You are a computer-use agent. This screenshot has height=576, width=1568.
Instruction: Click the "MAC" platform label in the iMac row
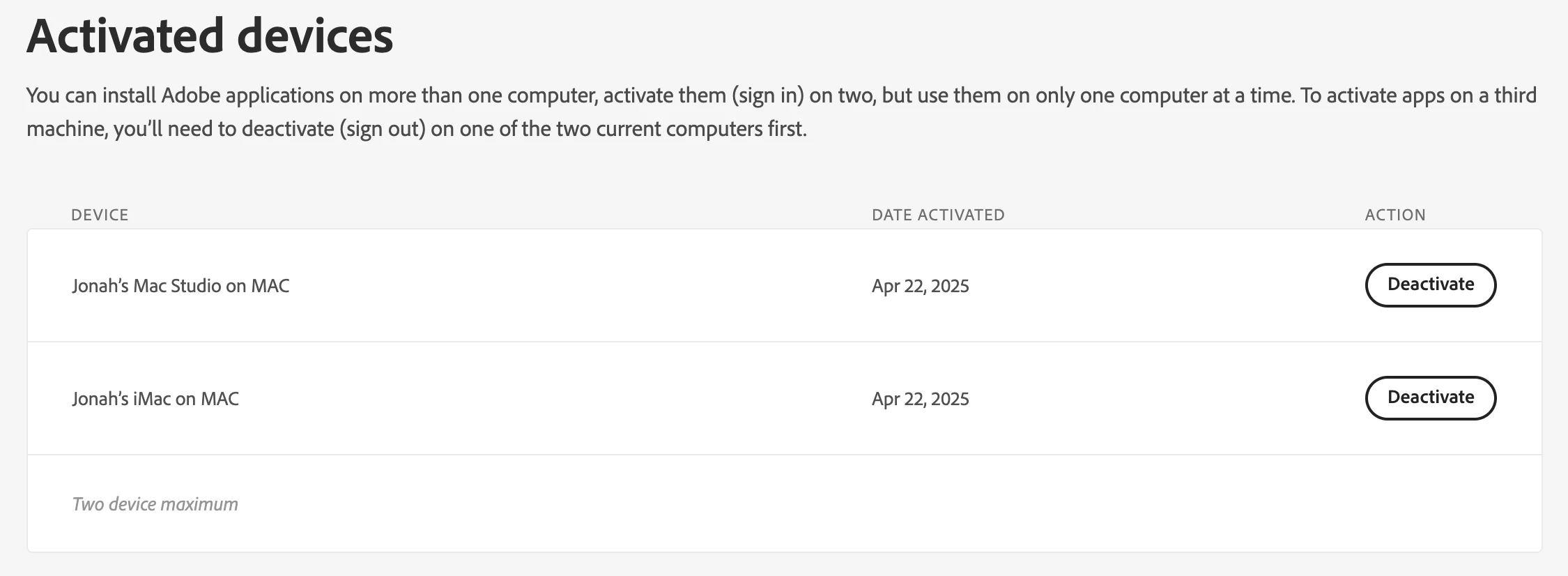click(220, 399)
